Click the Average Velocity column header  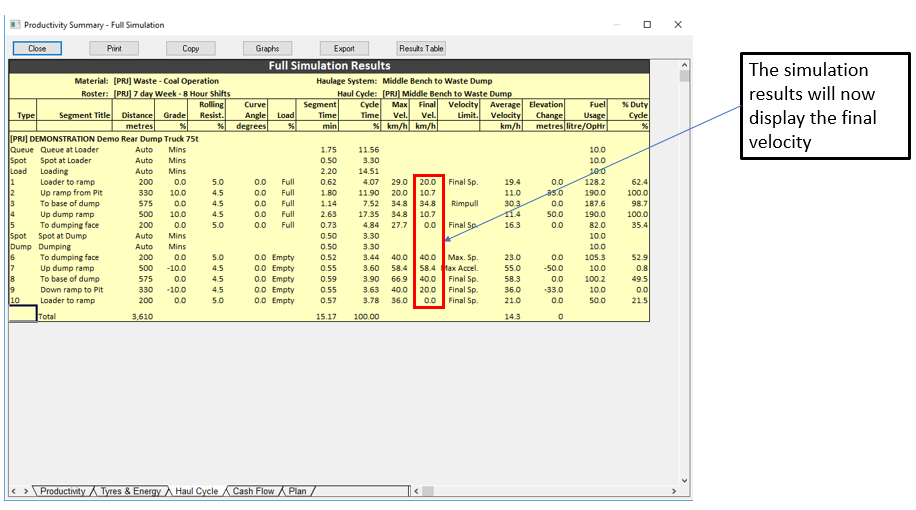pos(505,110)
